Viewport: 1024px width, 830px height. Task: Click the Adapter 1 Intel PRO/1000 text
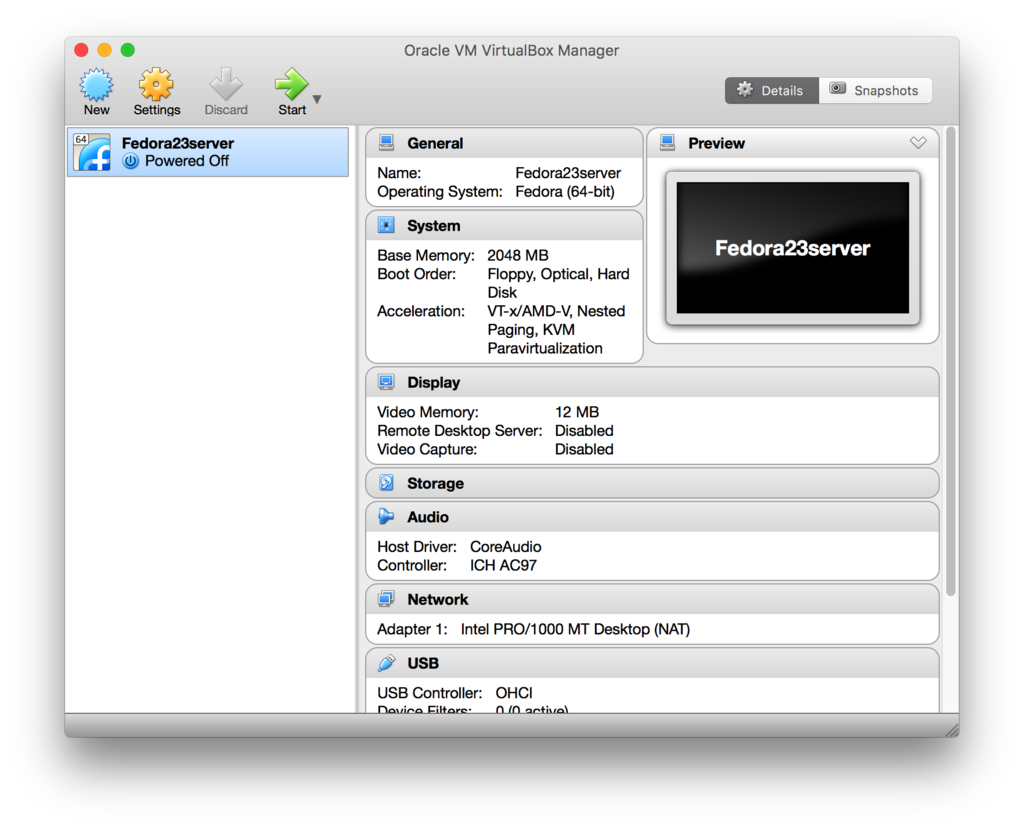point(575,630)
